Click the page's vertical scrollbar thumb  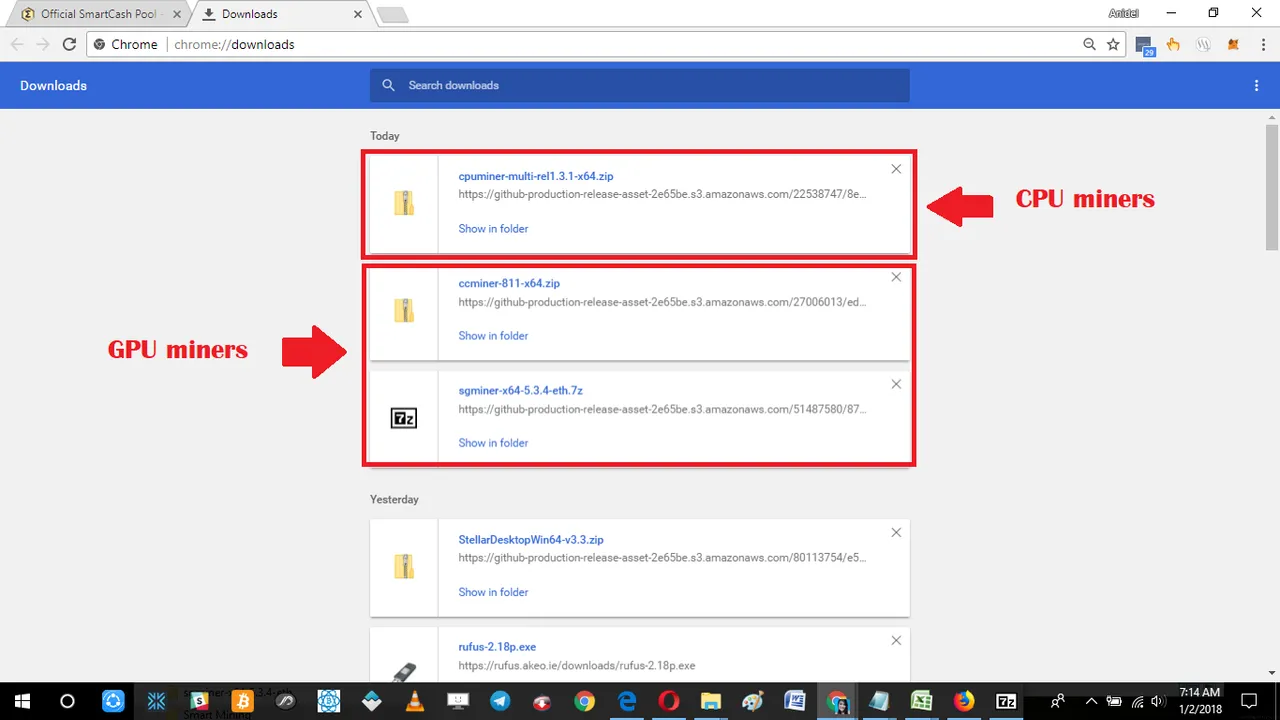click(x=1272, y=188)
